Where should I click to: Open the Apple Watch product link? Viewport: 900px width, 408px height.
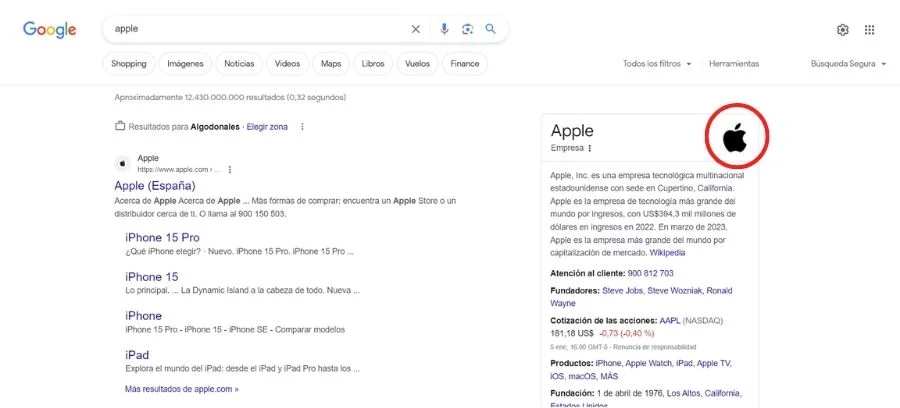pyautogui.click(x=649, y=363)
